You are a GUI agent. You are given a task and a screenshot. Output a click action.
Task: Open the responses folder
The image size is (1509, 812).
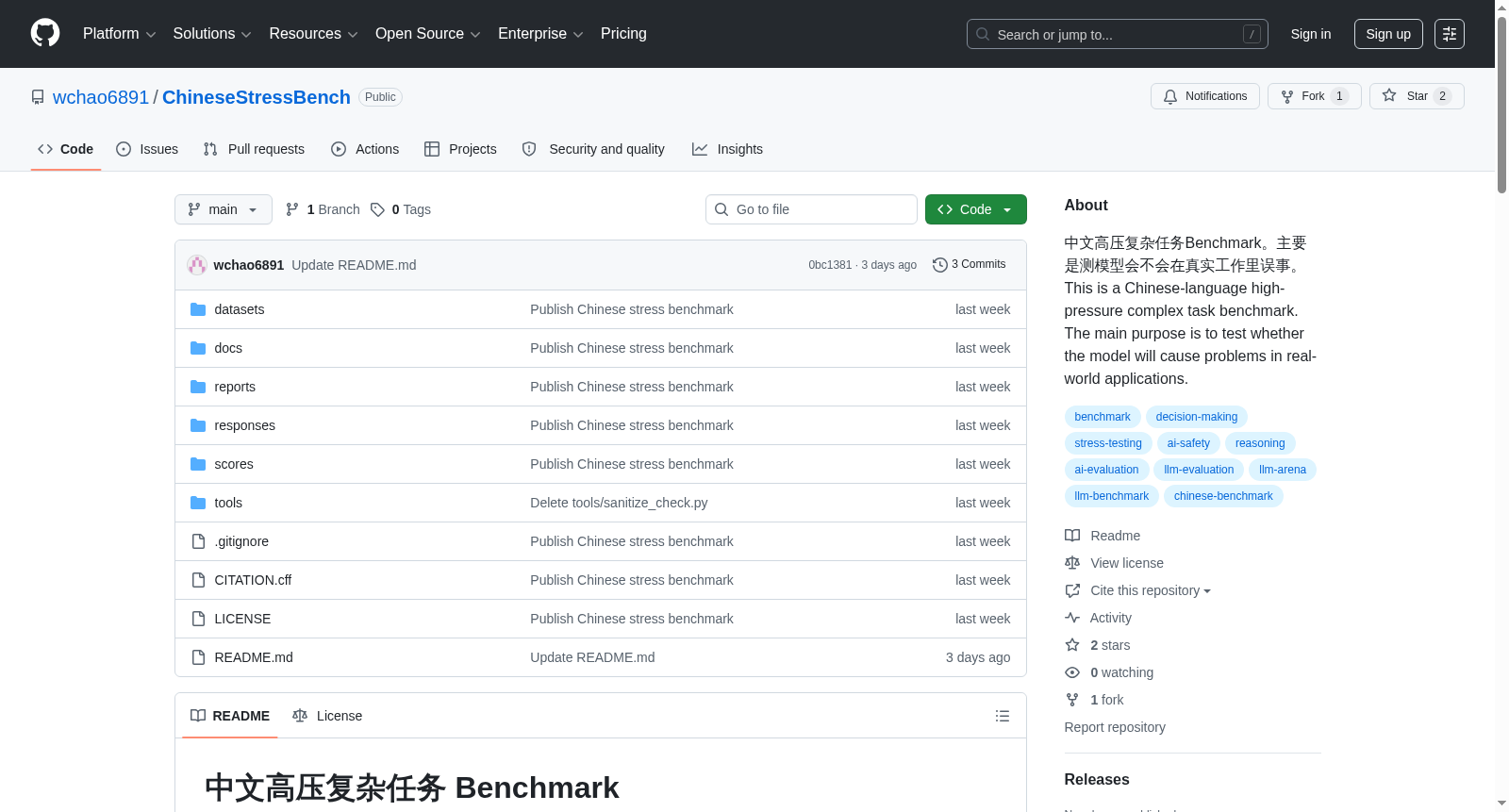tap(245, 425)
